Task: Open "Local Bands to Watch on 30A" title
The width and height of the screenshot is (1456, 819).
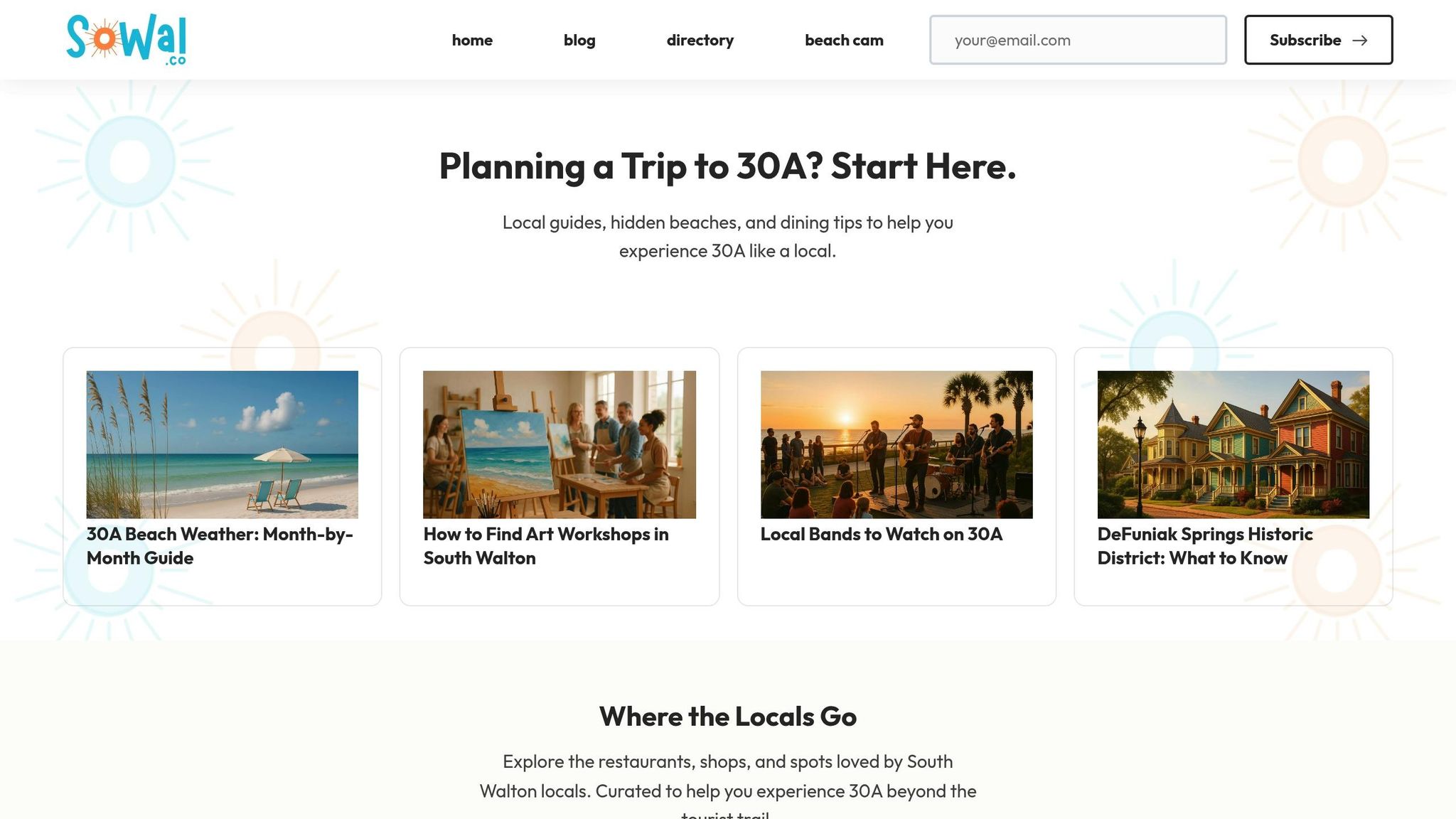Action: click(x=881, y=535)
